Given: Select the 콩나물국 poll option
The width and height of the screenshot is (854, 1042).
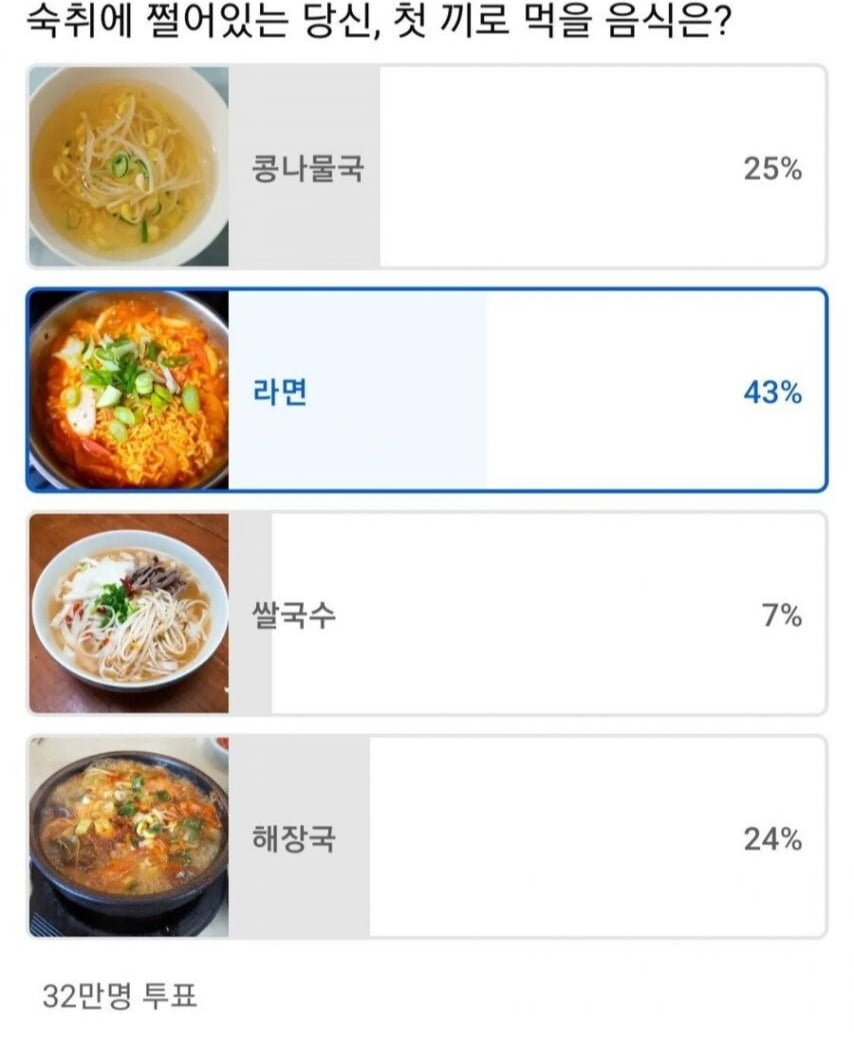Looking at the screenshot, I should (427, 166).
